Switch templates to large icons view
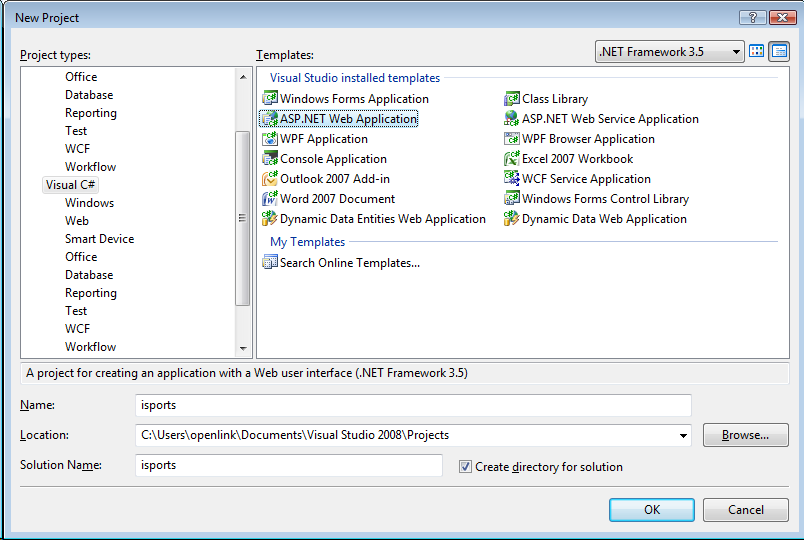804x540 pixels. (756, 51)
